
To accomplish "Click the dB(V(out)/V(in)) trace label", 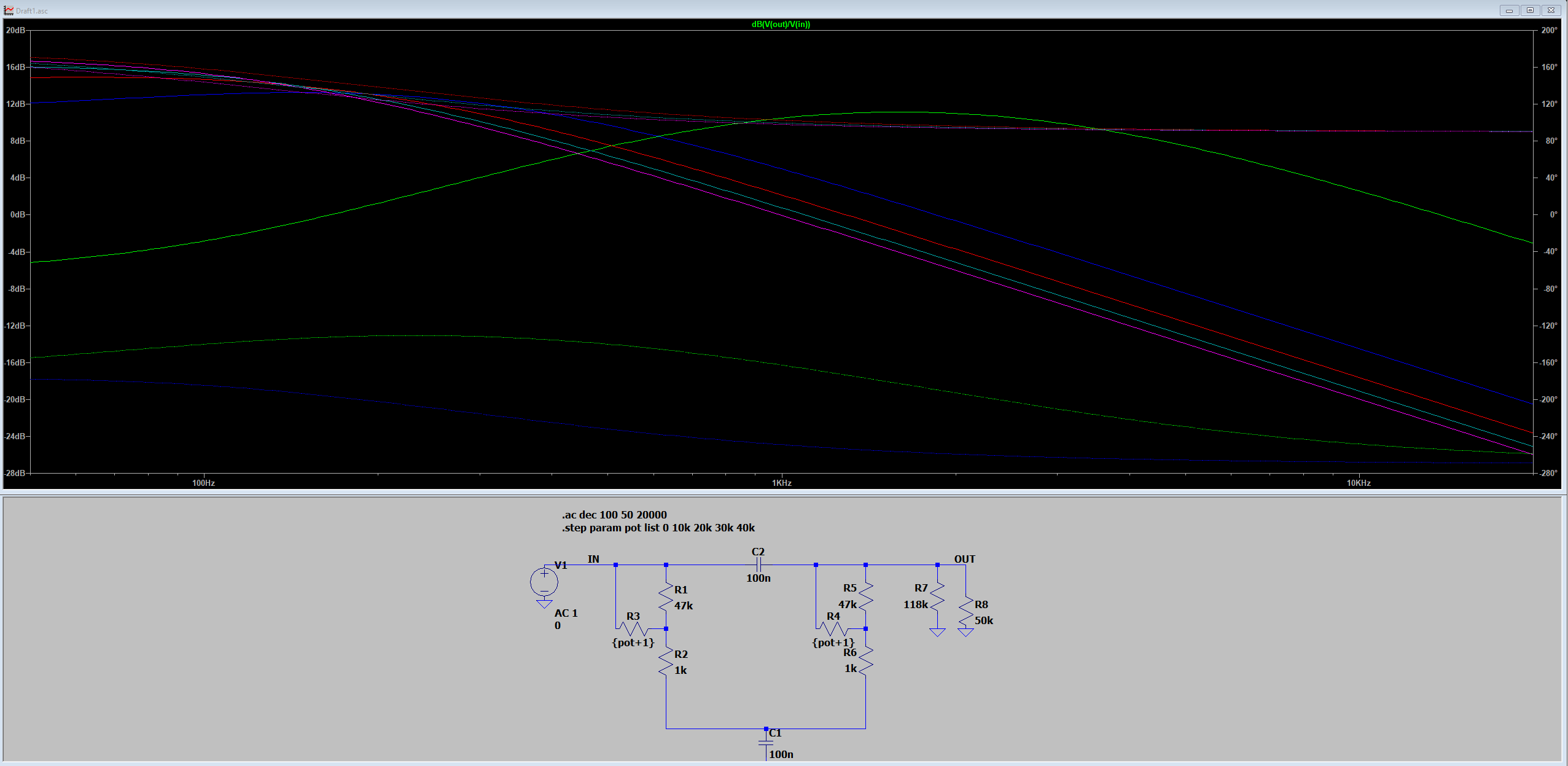I will (x=781, y=25).
